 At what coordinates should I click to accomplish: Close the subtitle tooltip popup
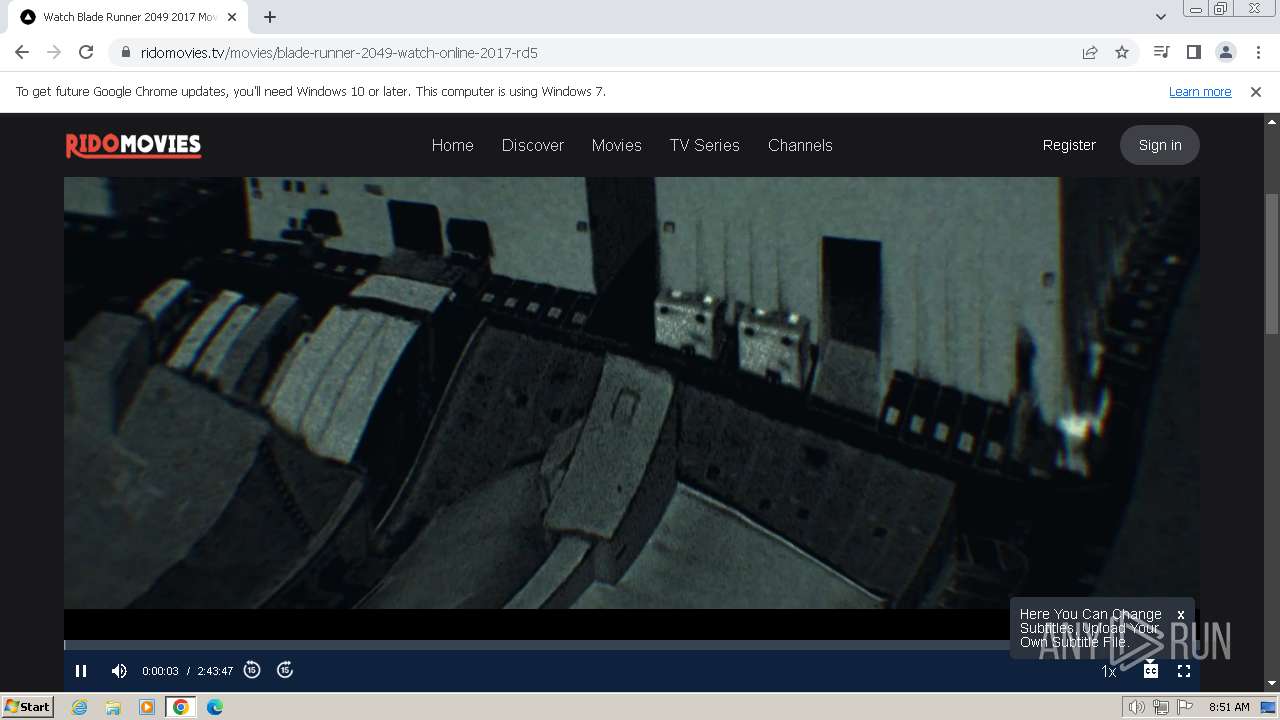point(1181,615)
